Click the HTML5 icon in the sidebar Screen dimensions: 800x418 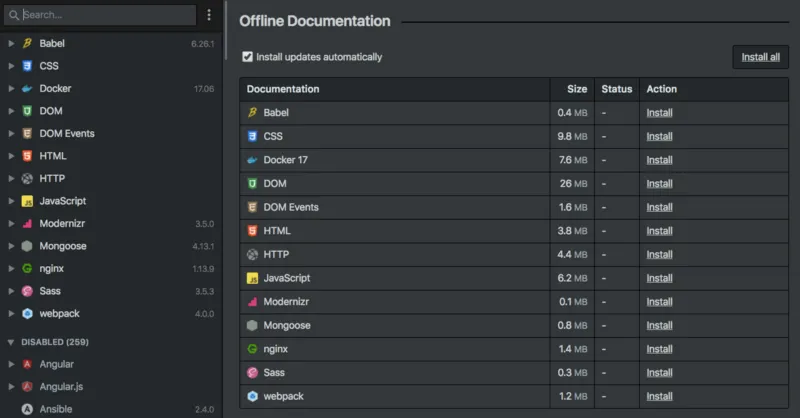(x=27, y=156)
